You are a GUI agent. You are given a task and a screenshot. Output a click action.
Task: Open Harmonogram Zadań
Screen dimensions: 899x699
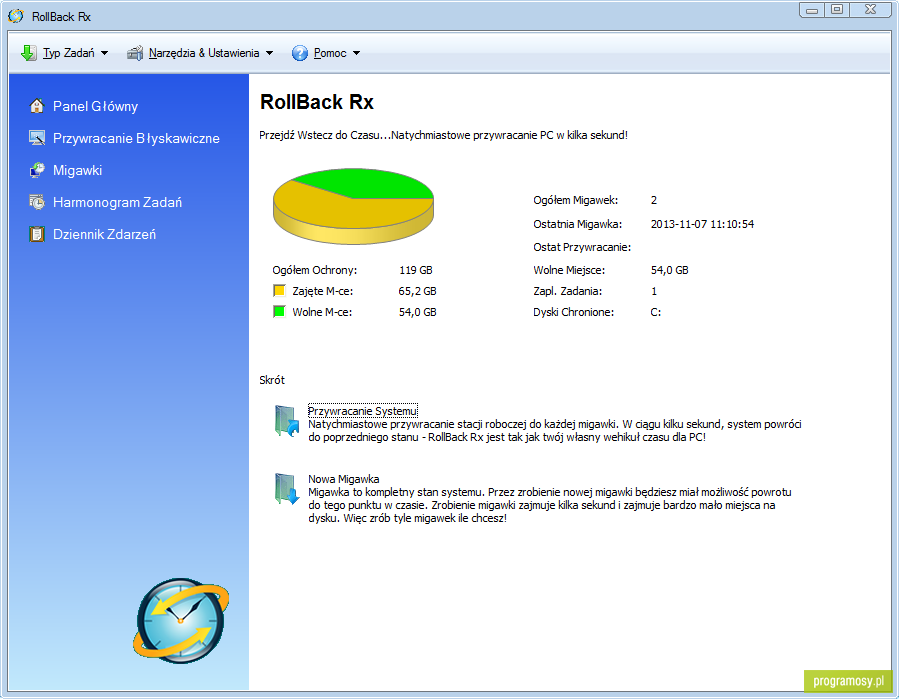click(118, 203)
